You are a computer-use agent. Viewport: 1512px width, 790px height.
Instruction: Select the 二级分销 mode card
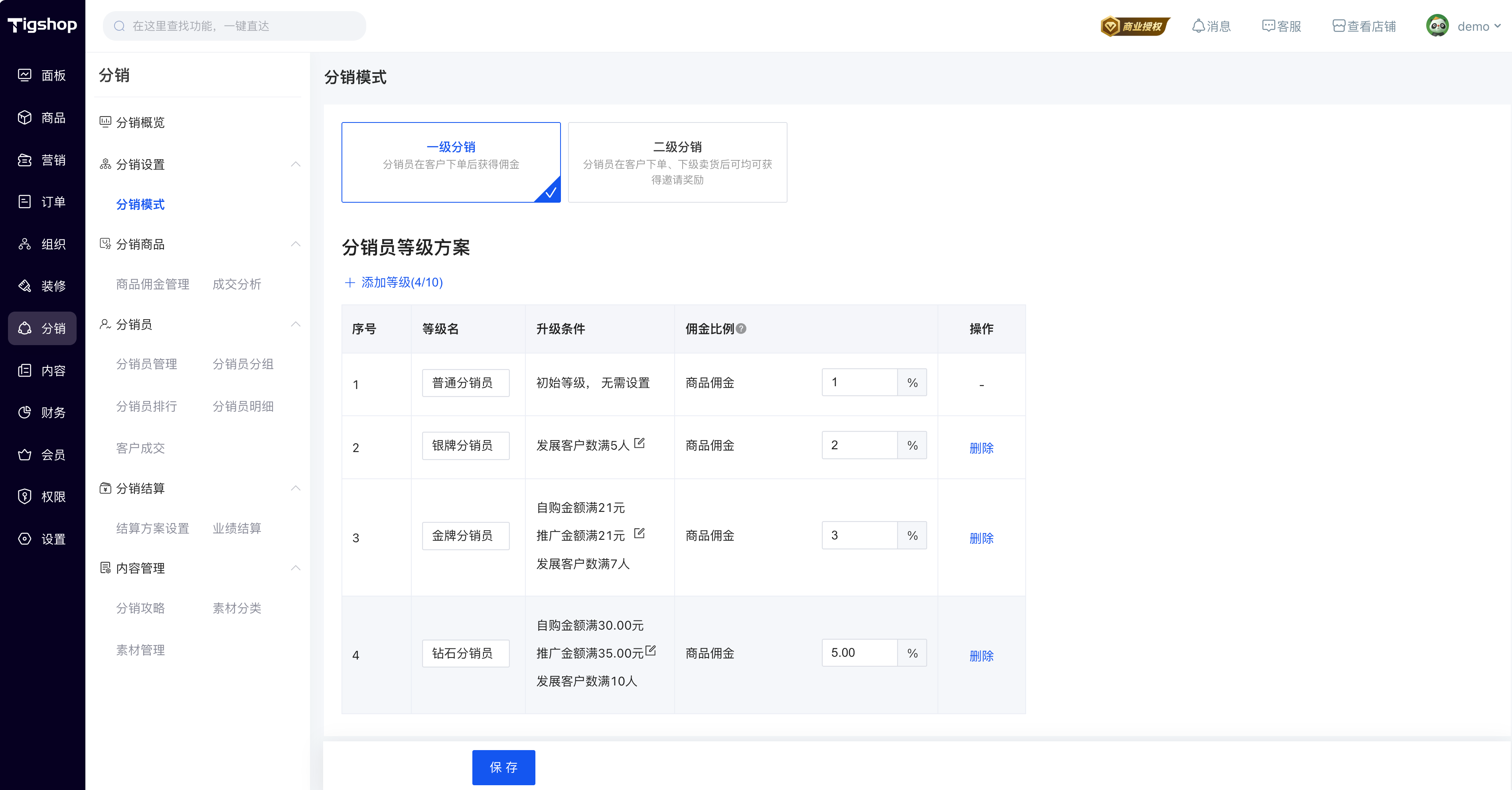(677, 162)
